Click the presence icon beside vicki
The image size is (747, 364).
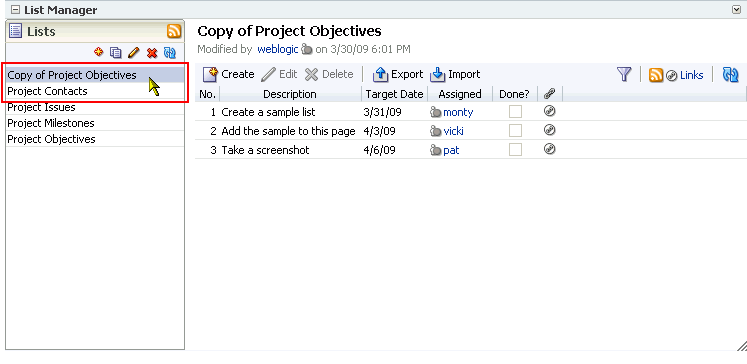click(x=435, y=131)
